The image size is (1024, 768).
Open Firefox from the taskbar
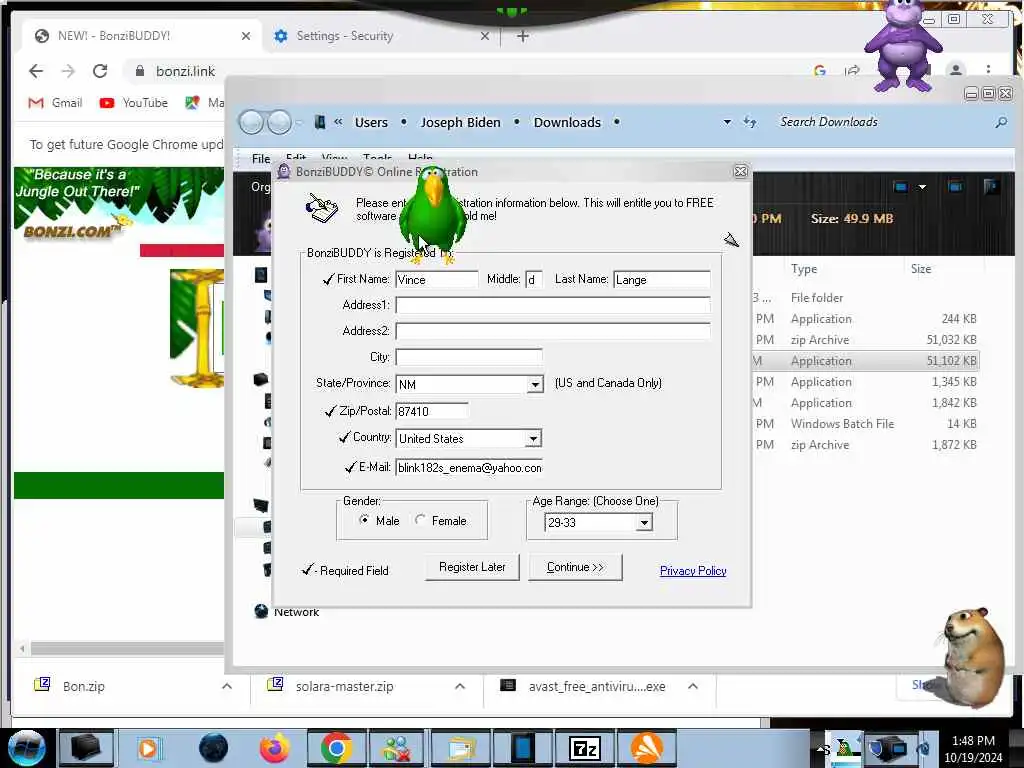pos(274,748)
